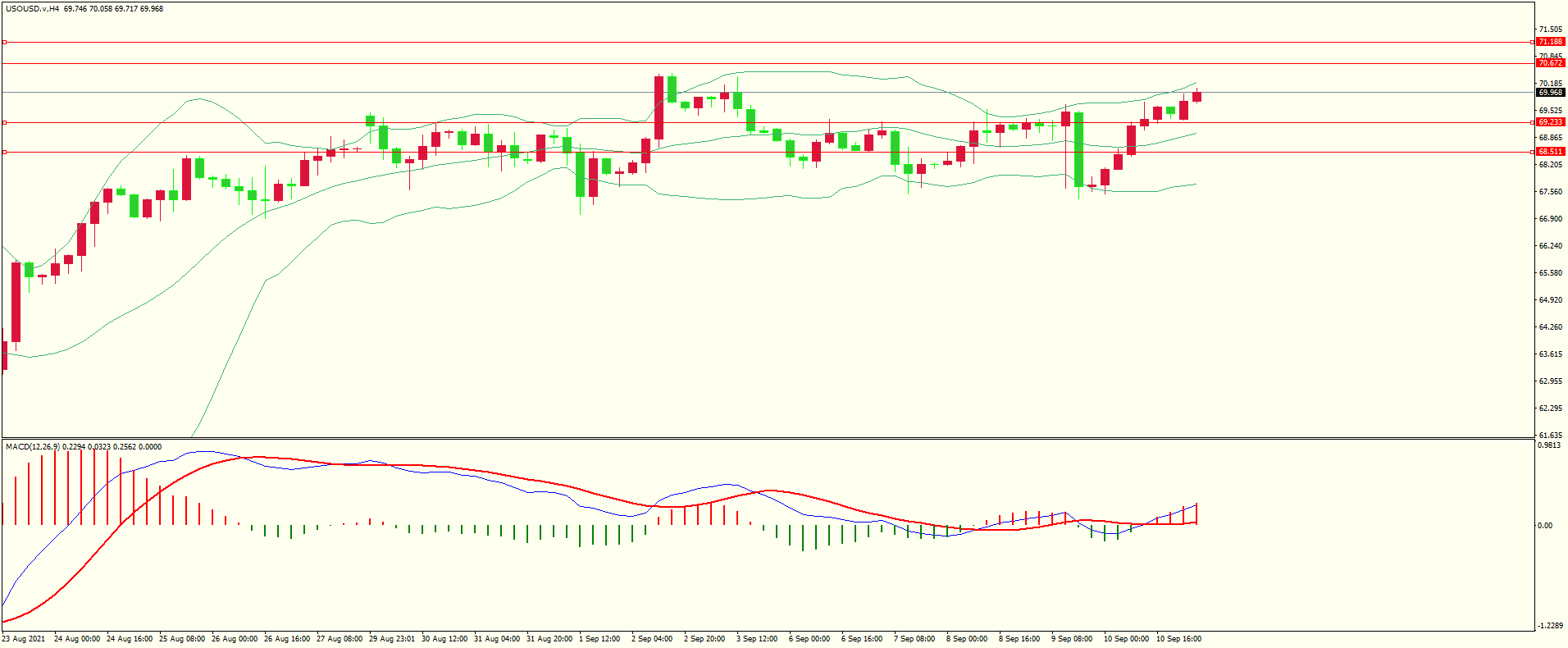Click the 3 Sep 12:00 time label
Viewport: 1568px width, 648px height.
click(757, 639)
